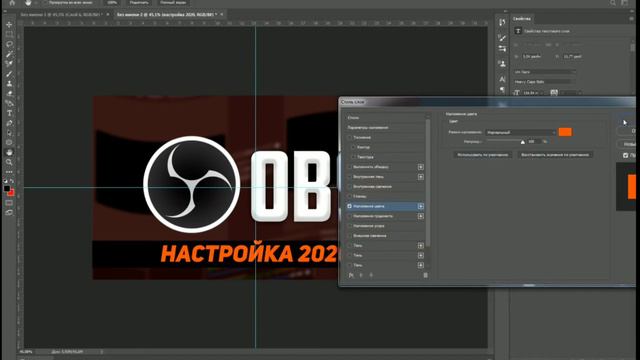Toggle the Тиснение (Bevel & Emboss) checkbox
The width and height of the screenshot is (640, 360).
pyautogui.click(x=349, y=138)
